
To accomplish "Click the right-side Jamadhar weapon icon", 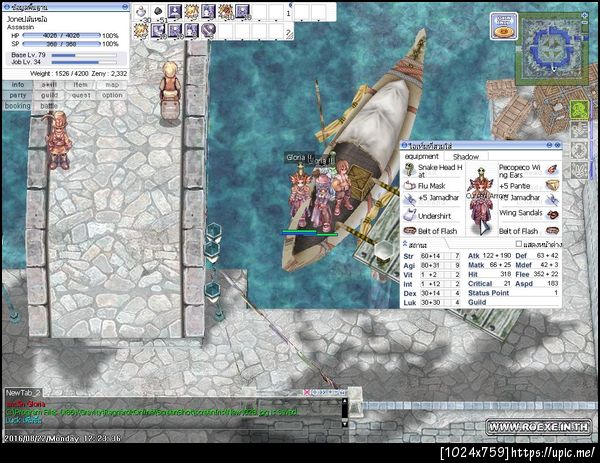I will click(x=552, y=199).
